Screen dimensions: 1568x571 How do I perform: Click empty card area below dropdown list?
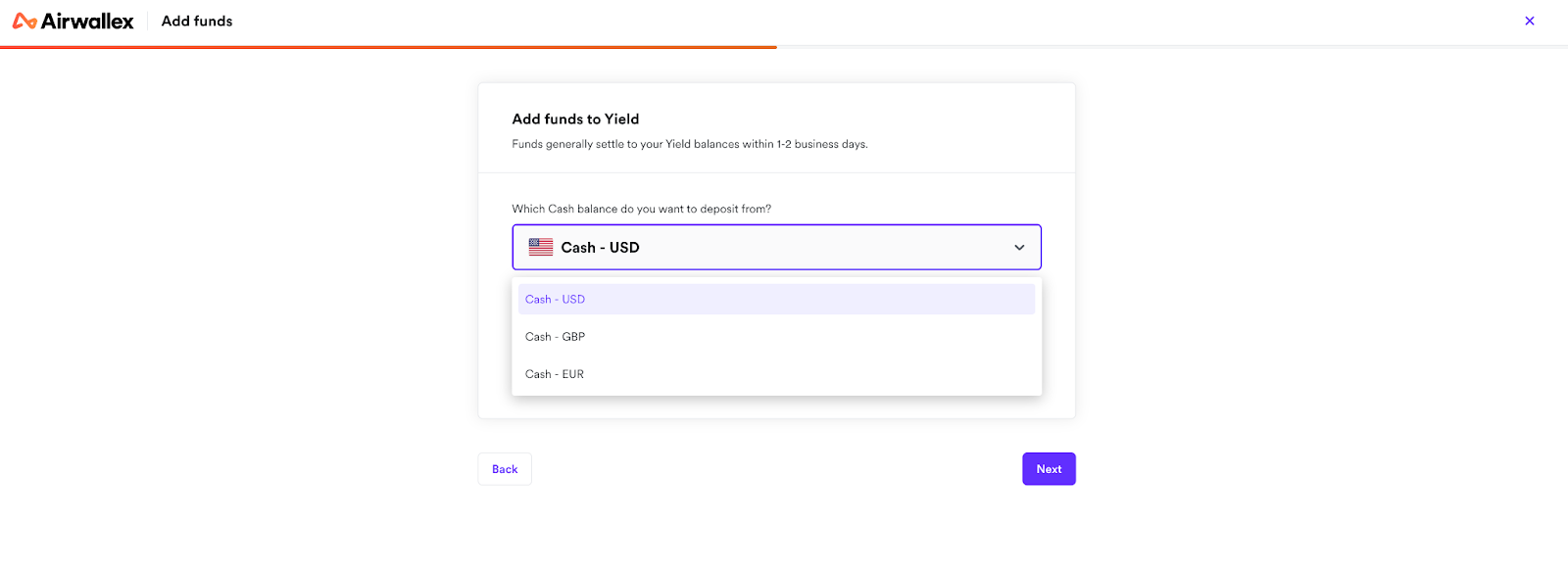(776, 406)
